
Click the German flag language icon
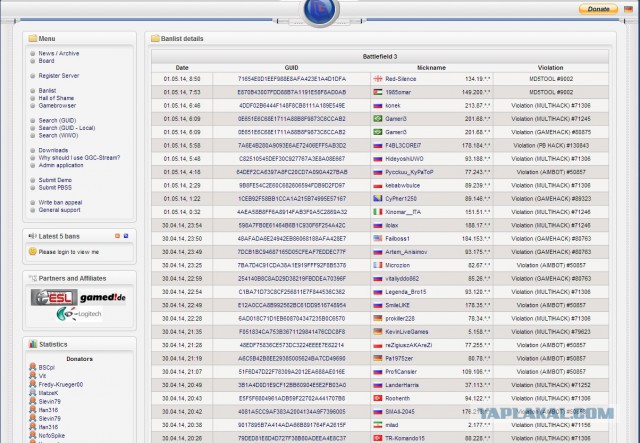[628, 9]
